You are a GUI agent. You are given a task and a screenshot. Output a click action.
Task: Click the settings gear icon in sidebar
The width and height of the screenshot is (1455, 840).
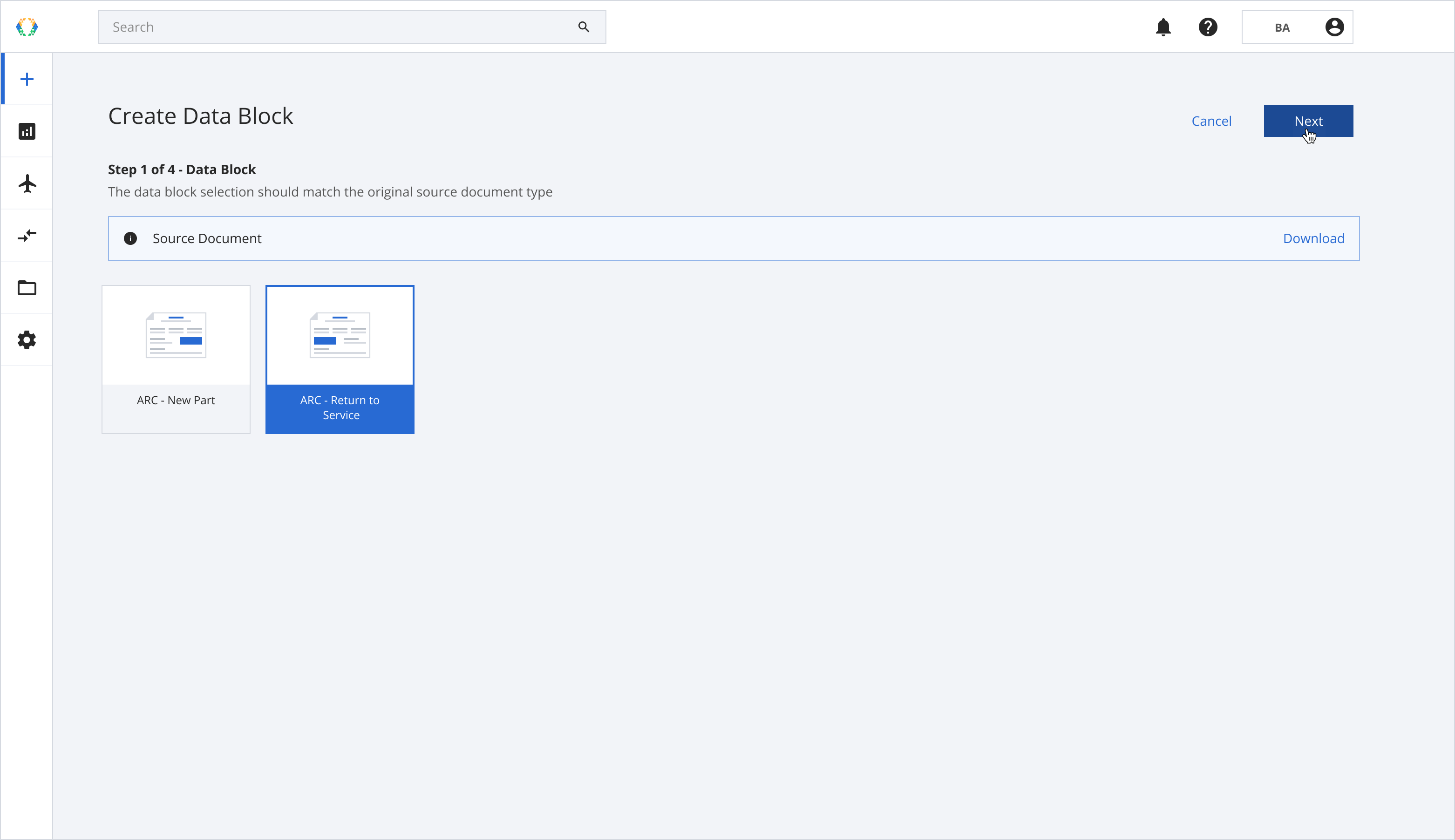[27, 339]
